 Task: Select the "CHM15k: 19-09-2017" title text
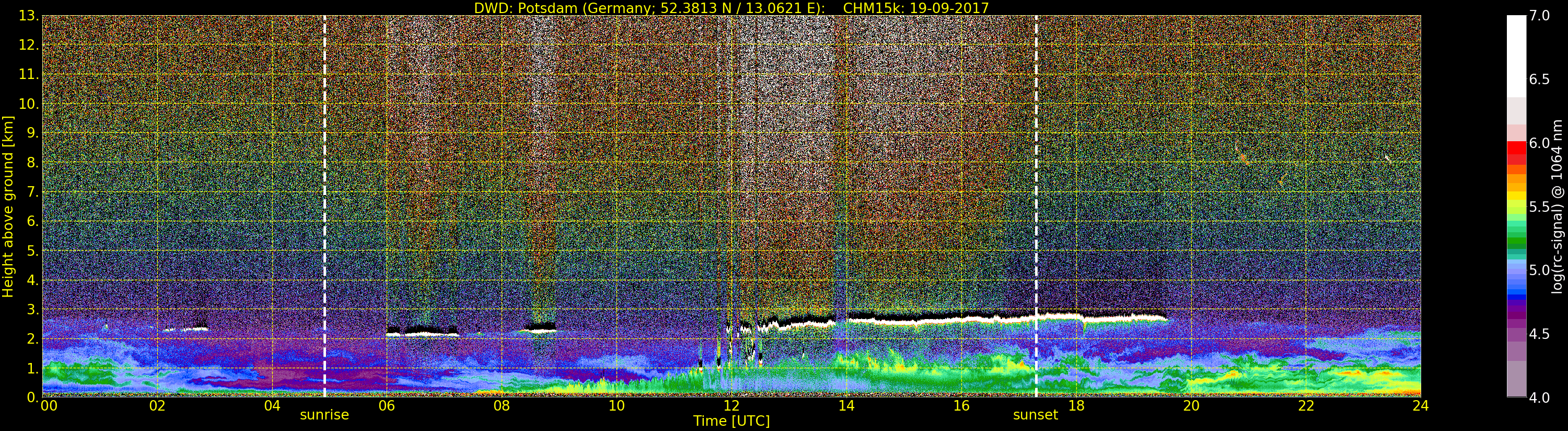click(915, 8)
